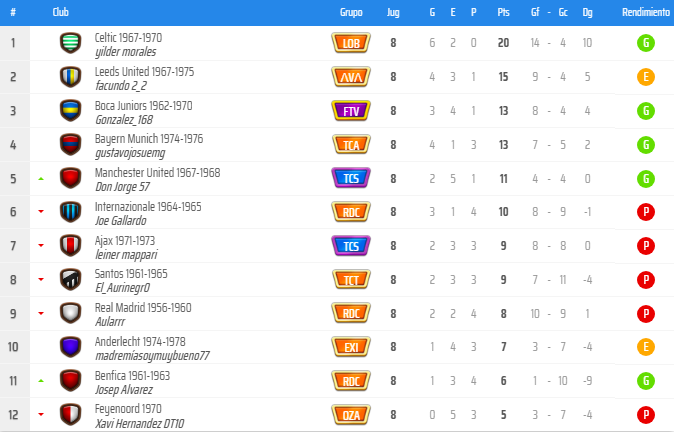
Task: Sort by the Rendimiento column header
Action: pos(646,12)
